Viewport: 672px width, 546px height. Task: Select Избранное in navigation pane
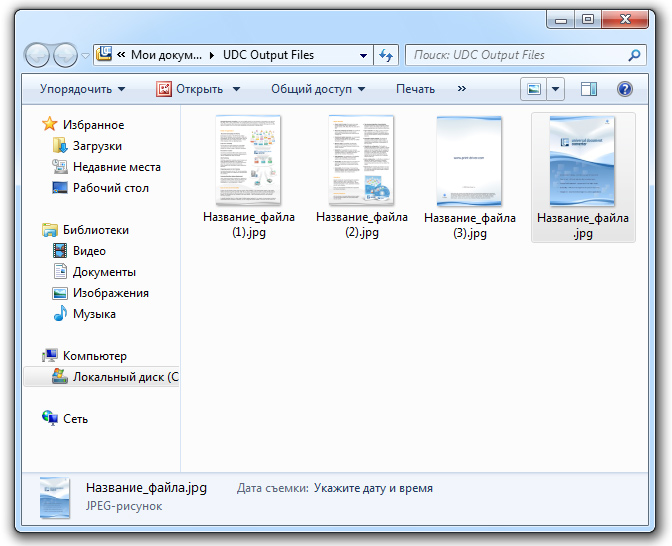pos(93,125)
